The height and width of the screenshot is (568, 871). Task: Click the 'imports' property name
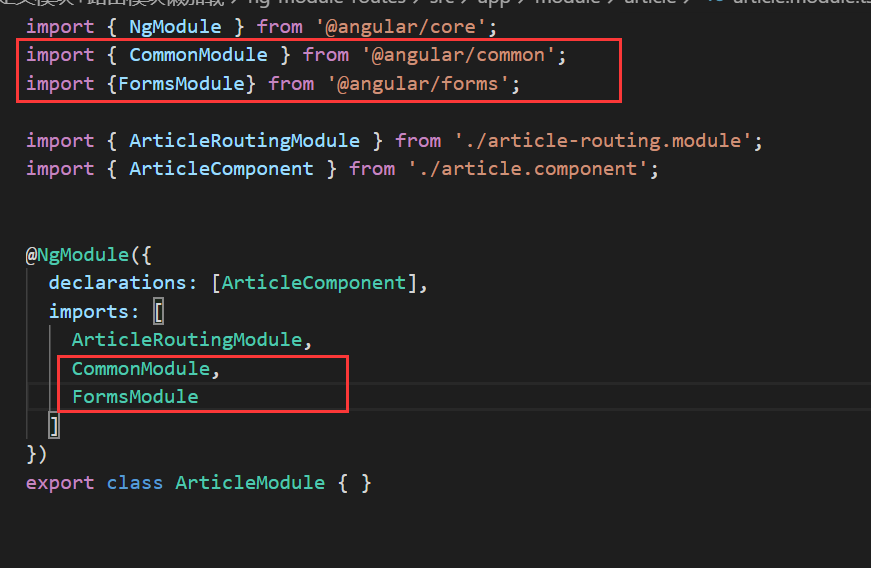(89, 312)
